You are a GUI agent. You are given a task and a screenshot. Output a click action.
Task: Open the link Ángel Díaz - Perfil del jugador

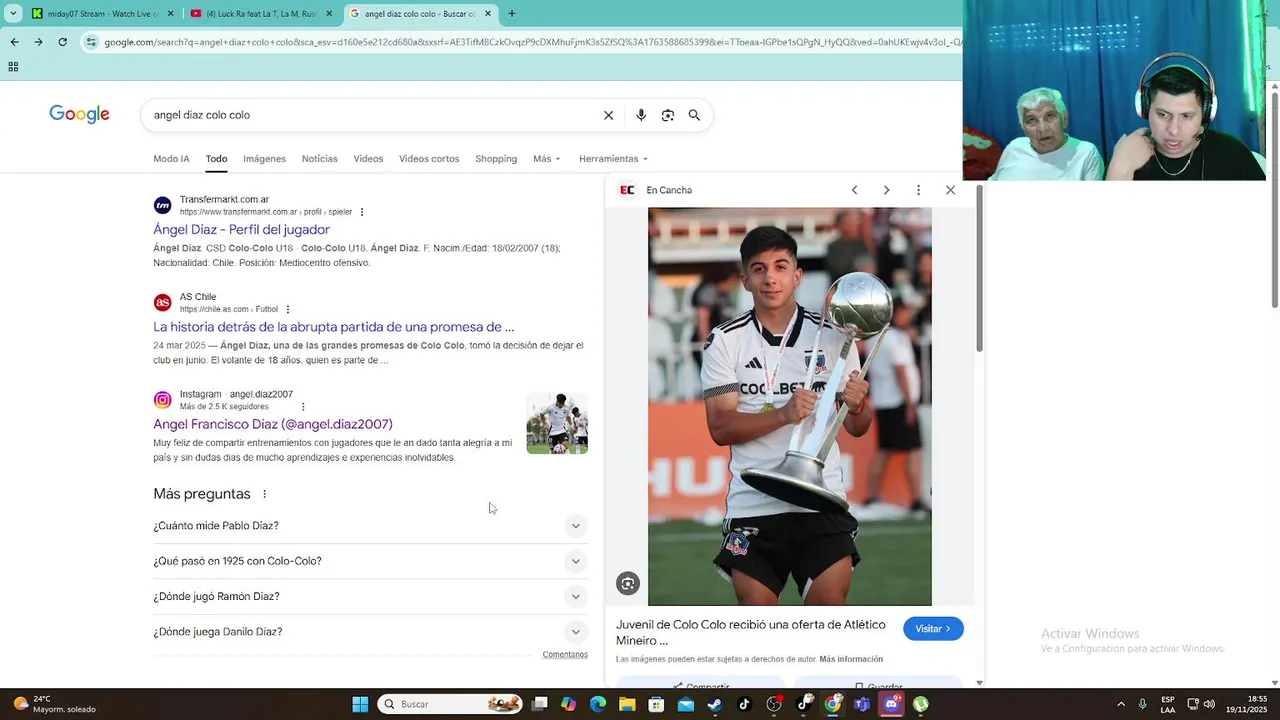tap(241, 230)
